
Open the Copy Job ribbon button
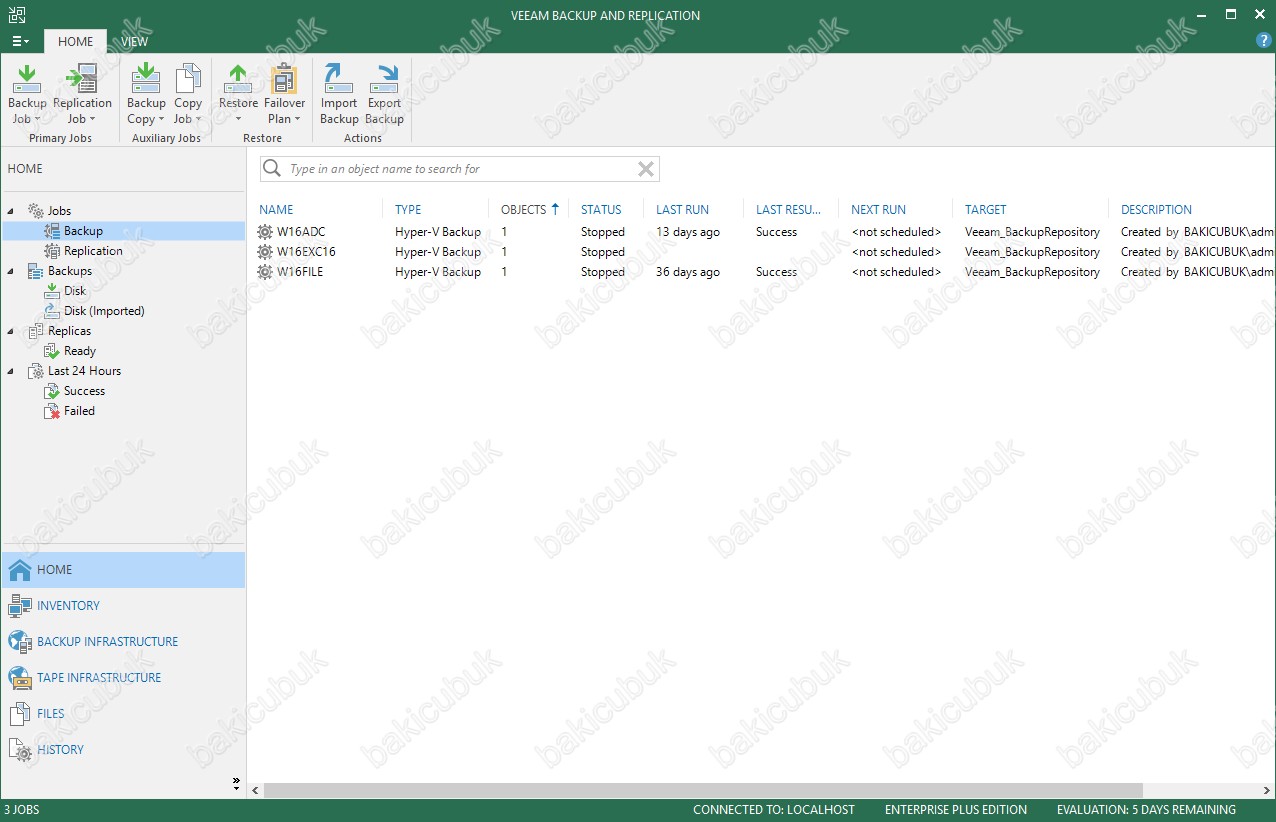(188, 95)
